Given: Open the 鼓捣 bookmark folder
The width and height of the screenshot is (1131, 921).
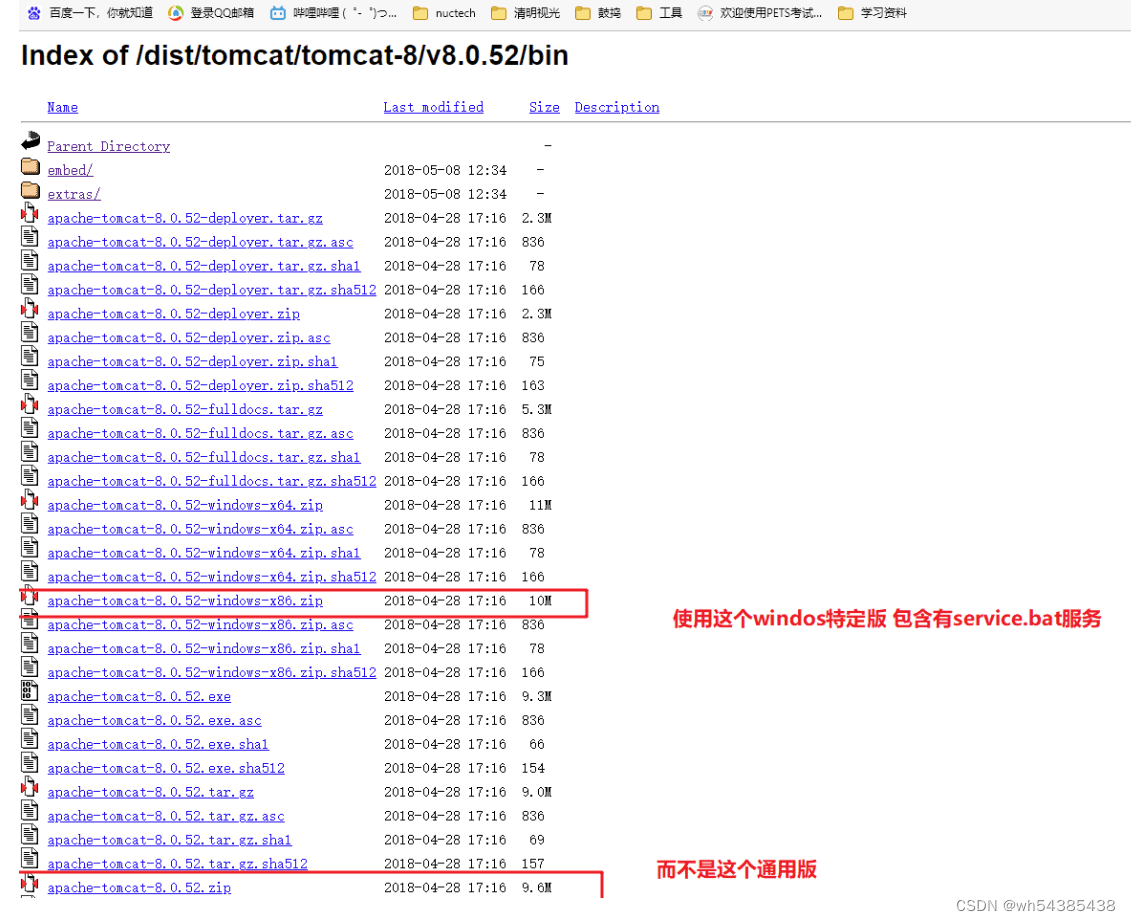Looking at the screenshot, I should pos(598,13).
